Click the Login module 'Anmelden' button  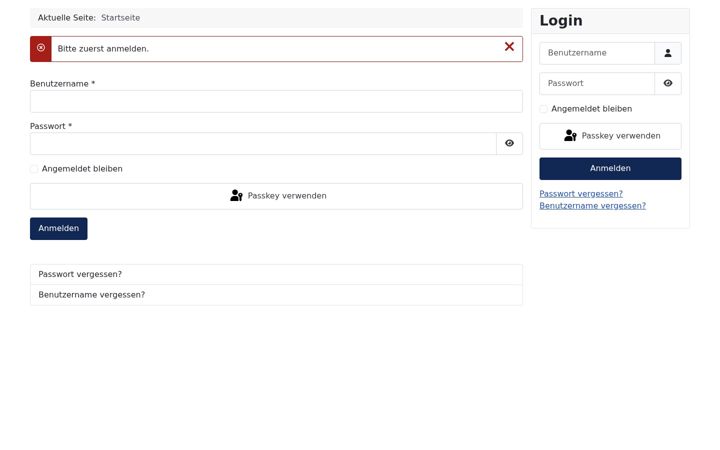[610, 169]
